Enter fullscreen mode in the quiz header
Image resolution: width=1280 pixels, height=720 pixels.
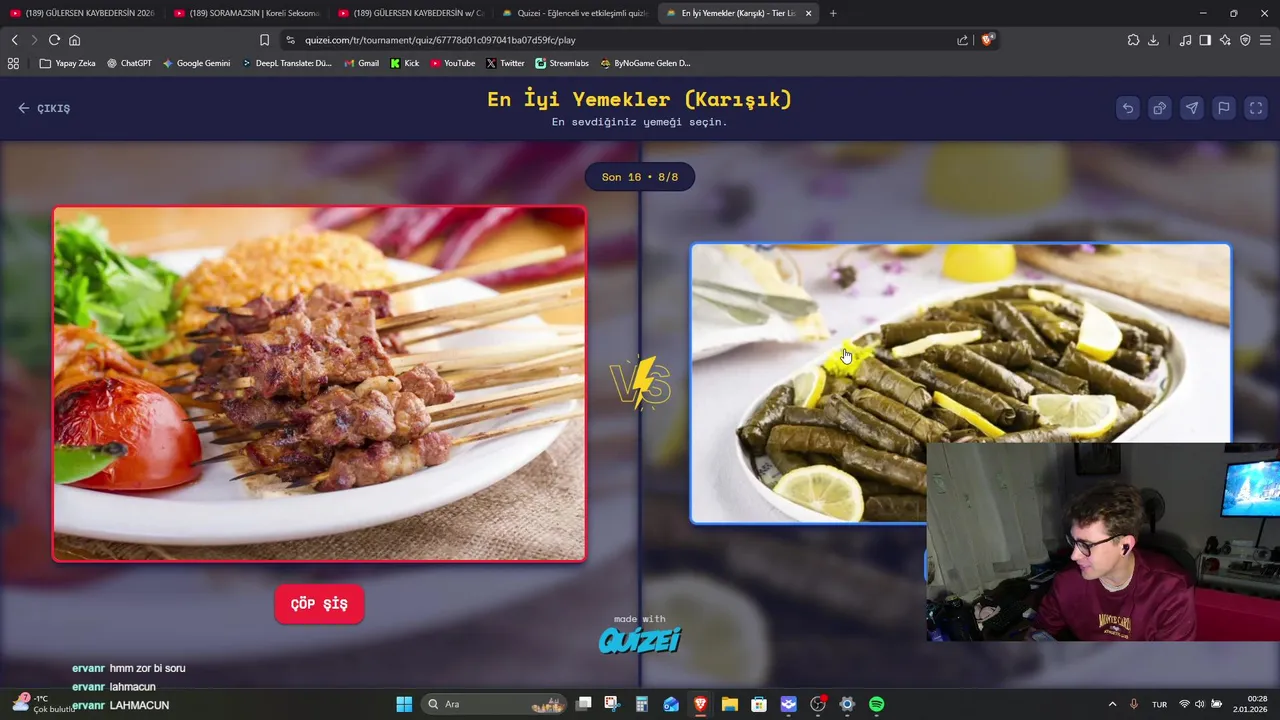pos(1256,108)
